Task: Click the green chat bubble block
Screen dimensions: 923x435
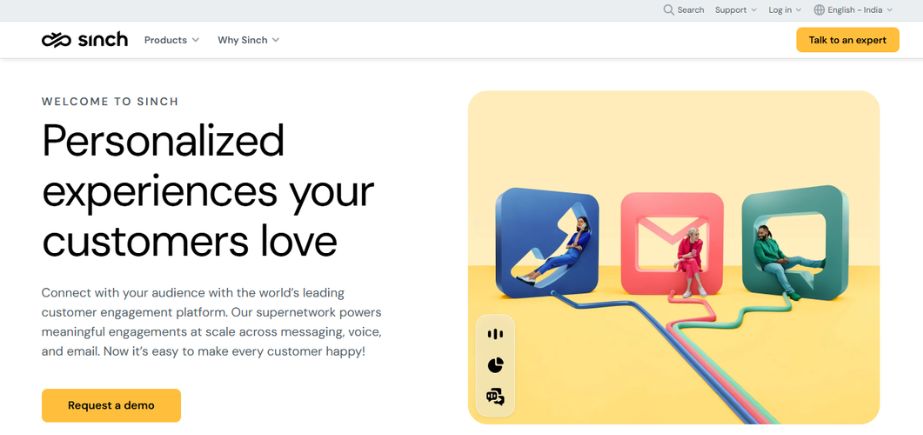Action: [795, 242]
